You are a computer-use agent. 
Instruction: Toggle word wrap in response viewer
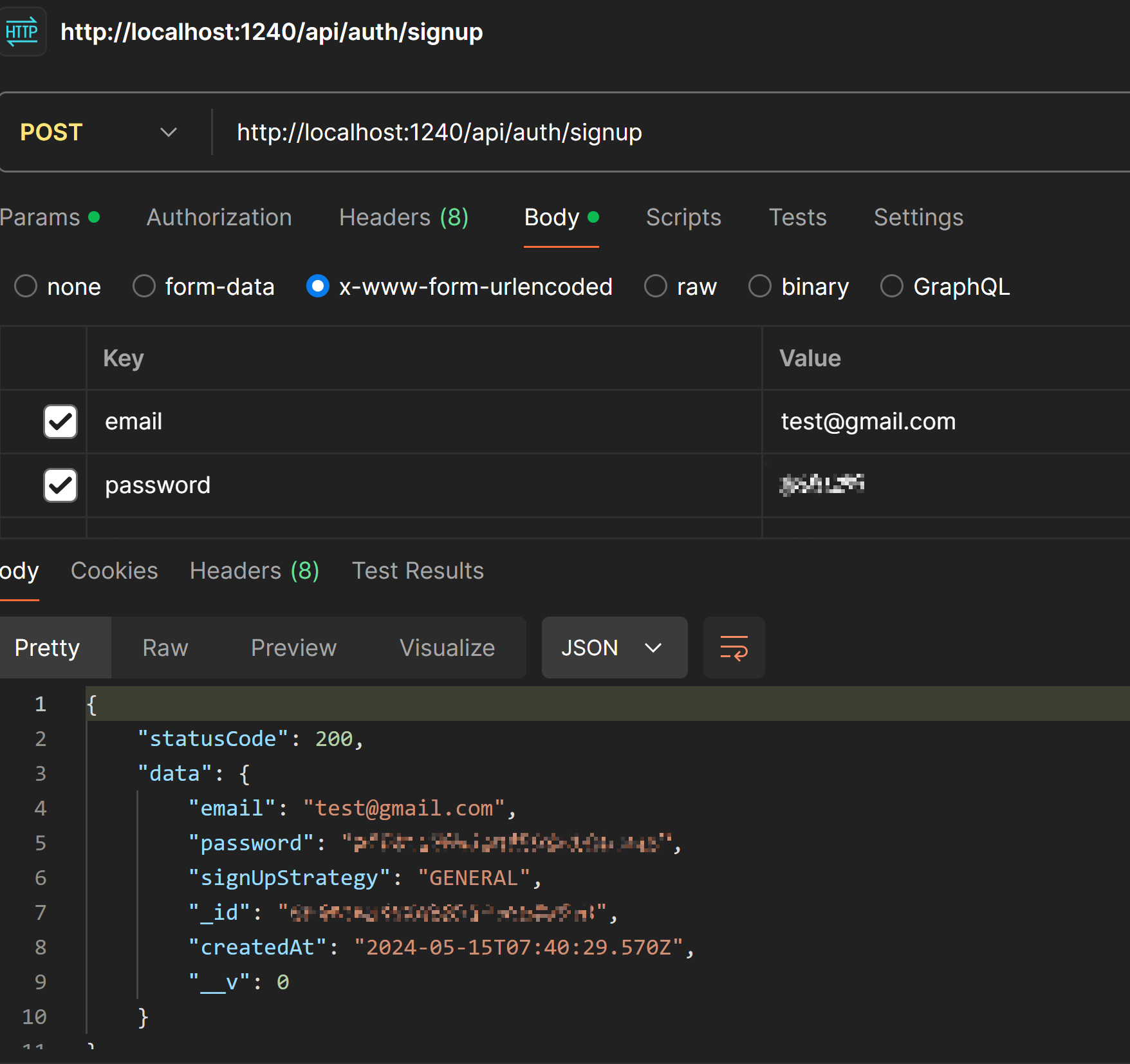coord(734,648)
